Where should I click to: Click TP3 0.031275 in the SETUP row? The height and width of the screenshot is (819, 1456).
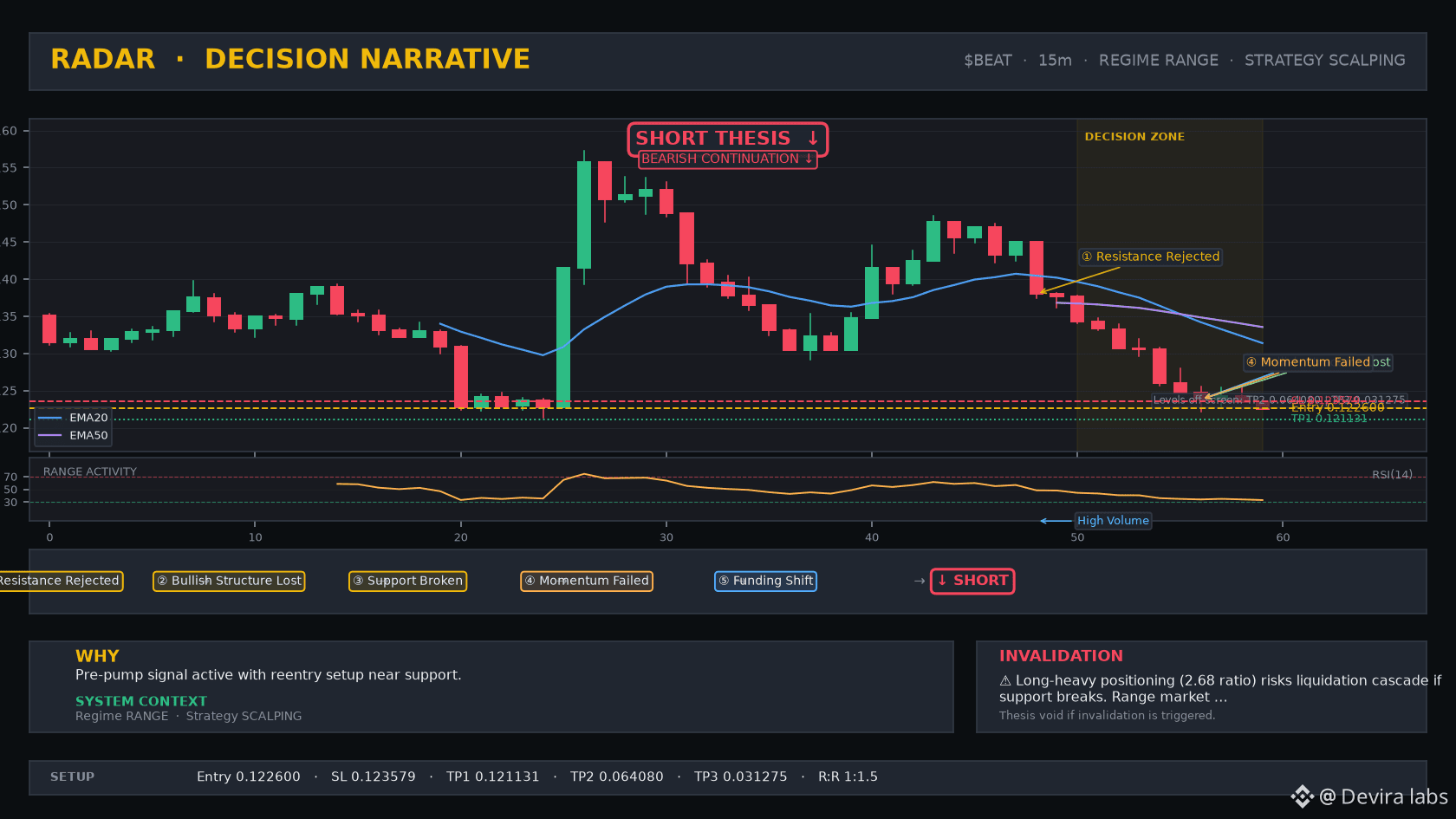741,777
